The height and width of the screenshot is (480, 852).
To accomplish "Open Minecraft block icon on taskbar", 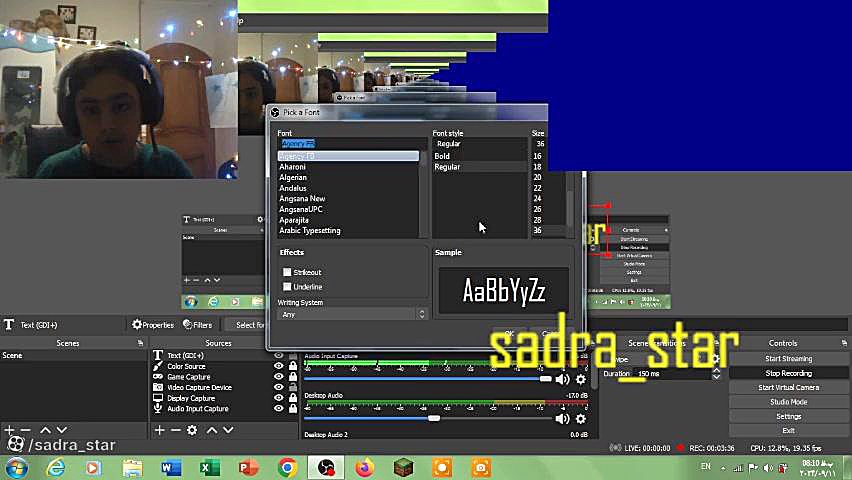I will pyautogui.click(x=403, y=468).
